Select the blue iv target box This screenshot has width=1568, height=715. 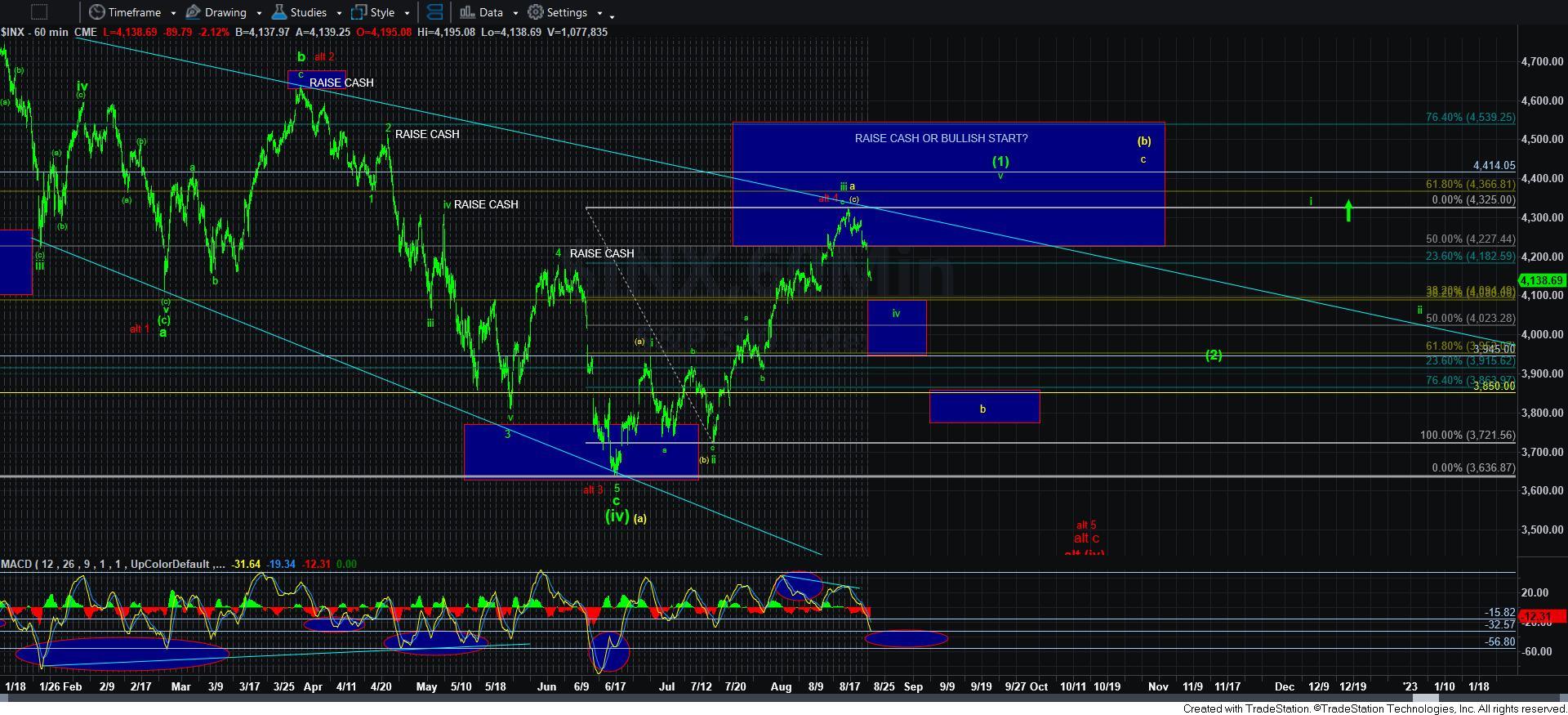pos(897,328)
